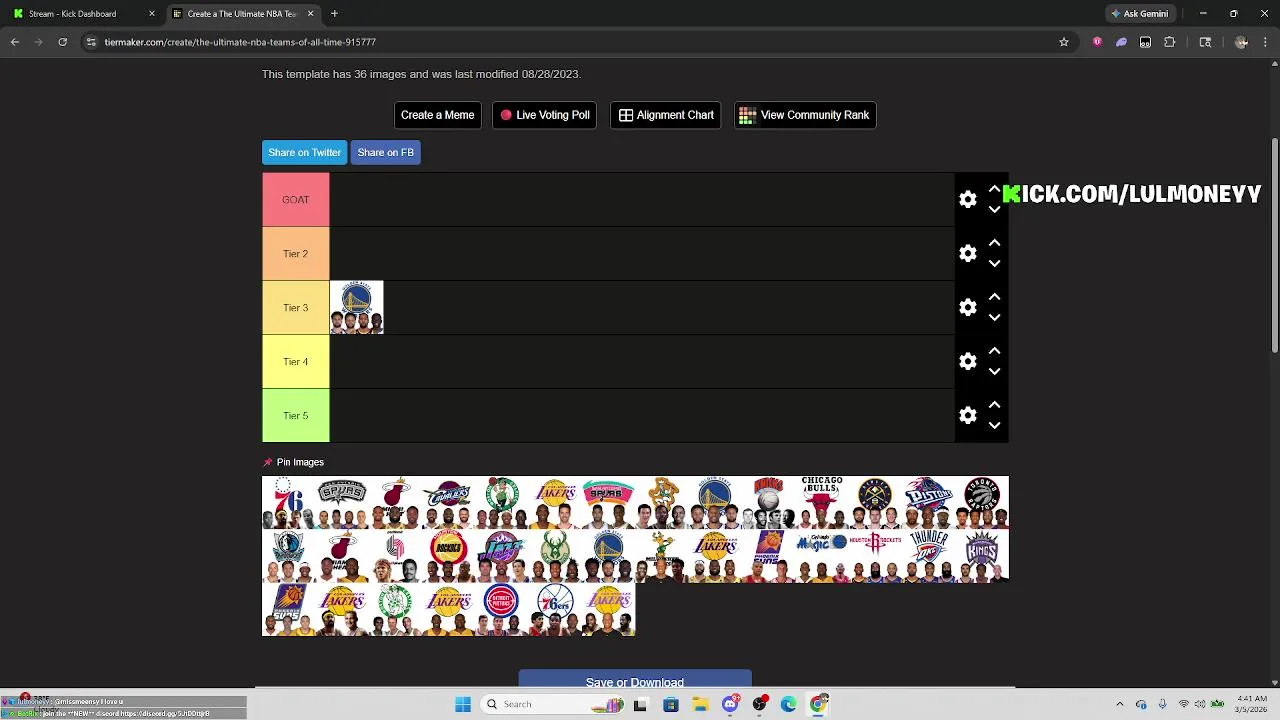1280x720 pixels.
Task: Select the Dallas Mavericks team image
Action: click(288, 556)
